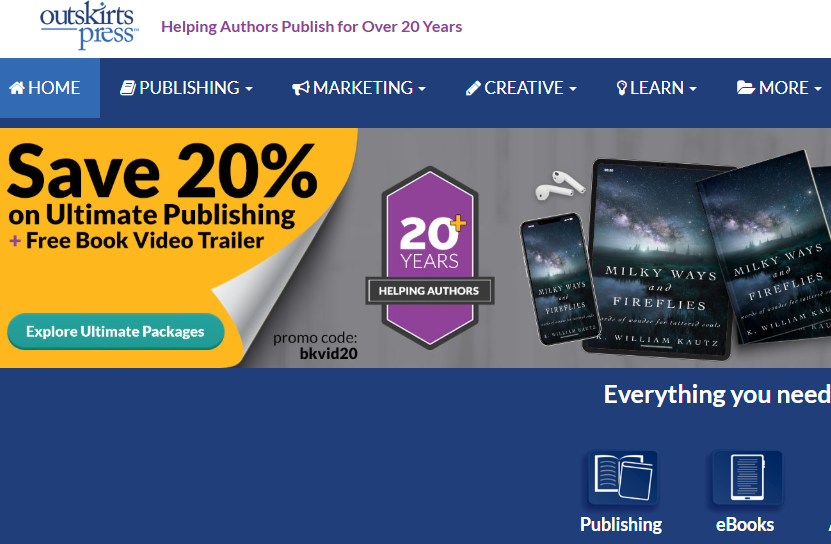Click the Publishing text label link

point(621,524)
